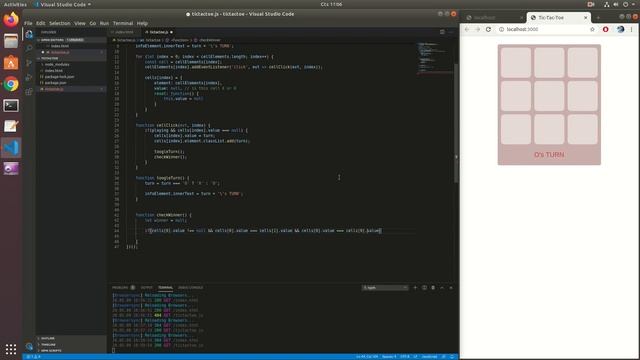Switch to Output panel tab
Image resolution: width=640 pixels, height=360 pixels.
tap(147, 288)
